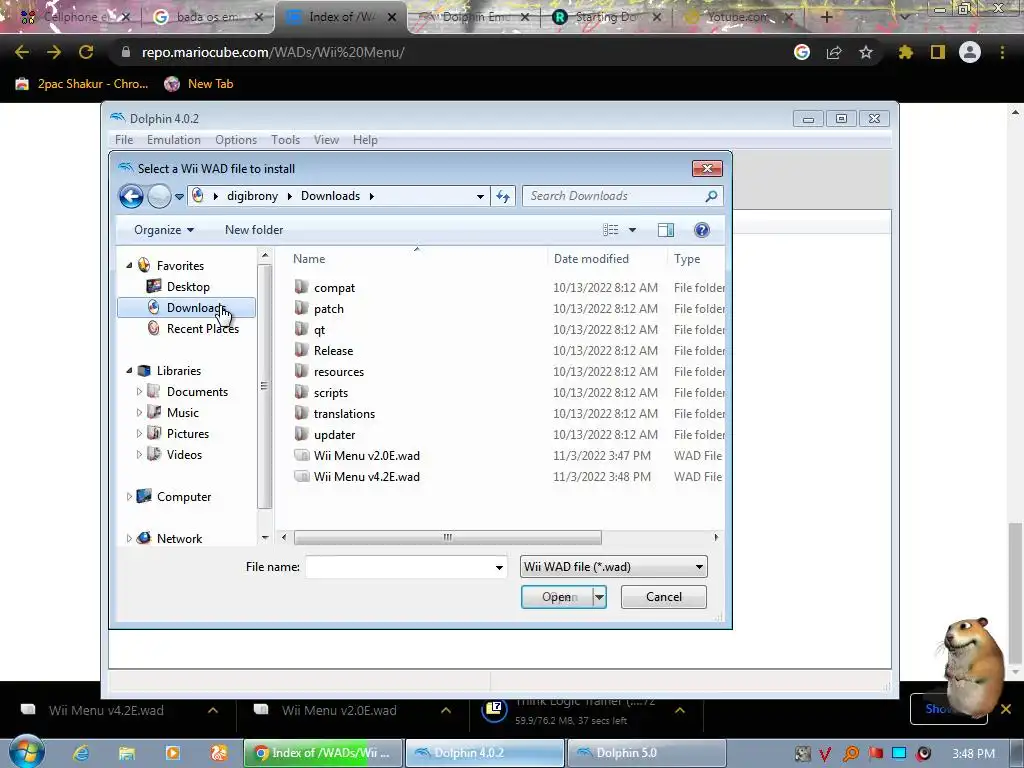Open New Tab bookmark
Screen dimensions: 1024x768
(199, 84)
